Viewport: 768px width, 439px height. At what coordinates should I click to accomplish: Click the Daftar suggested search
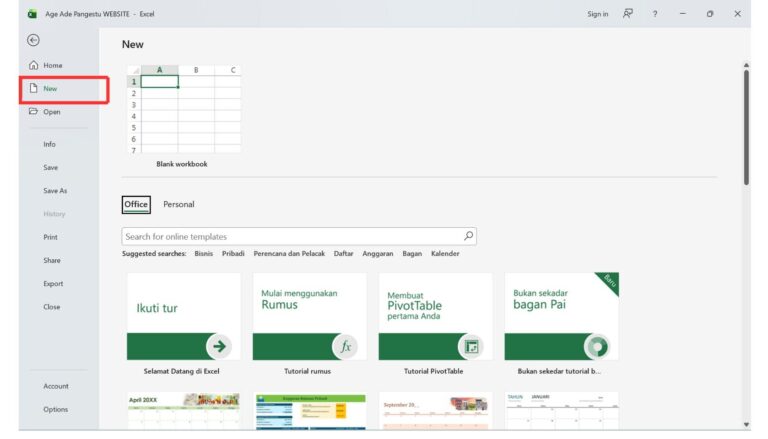tap(343, 253)
